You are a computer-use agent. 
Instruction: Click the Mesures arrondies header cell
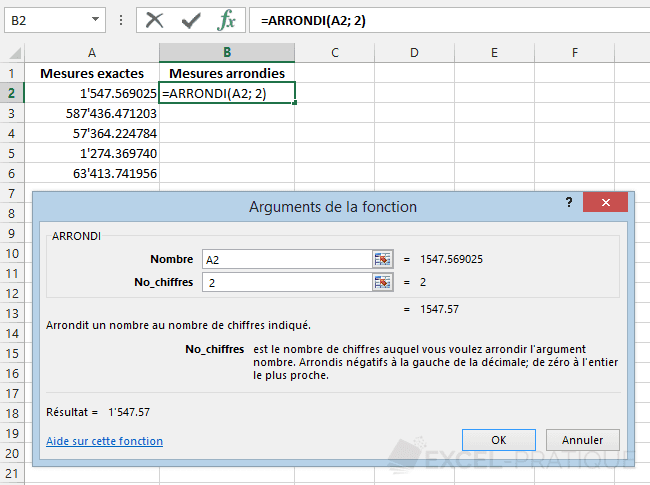click(227, 73)
